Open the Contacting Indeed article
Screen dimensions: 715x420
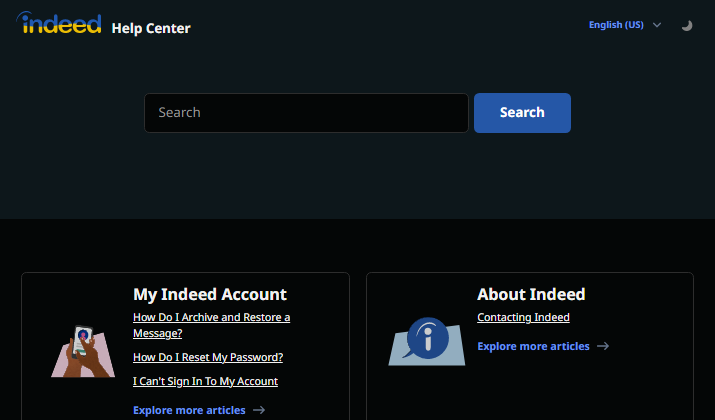coord(523,317)
